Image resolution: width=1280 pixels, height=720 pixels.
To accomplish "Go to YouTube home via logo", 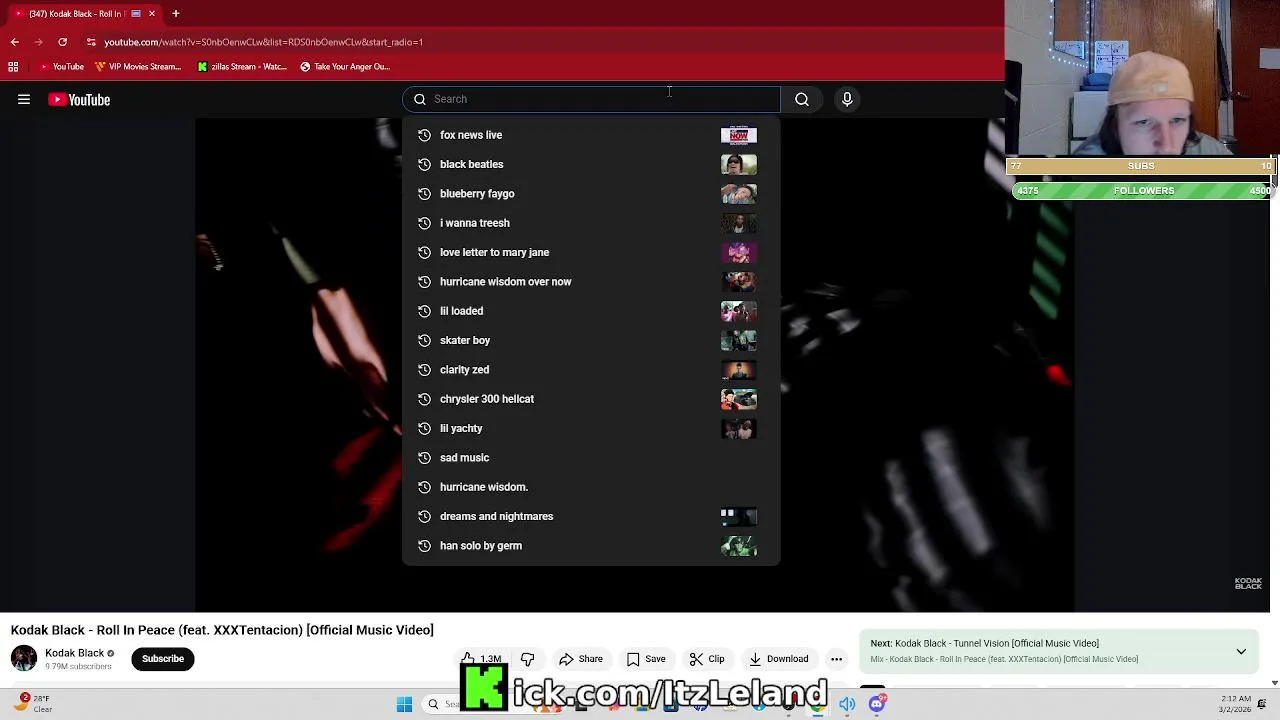I will coord(79,100).
